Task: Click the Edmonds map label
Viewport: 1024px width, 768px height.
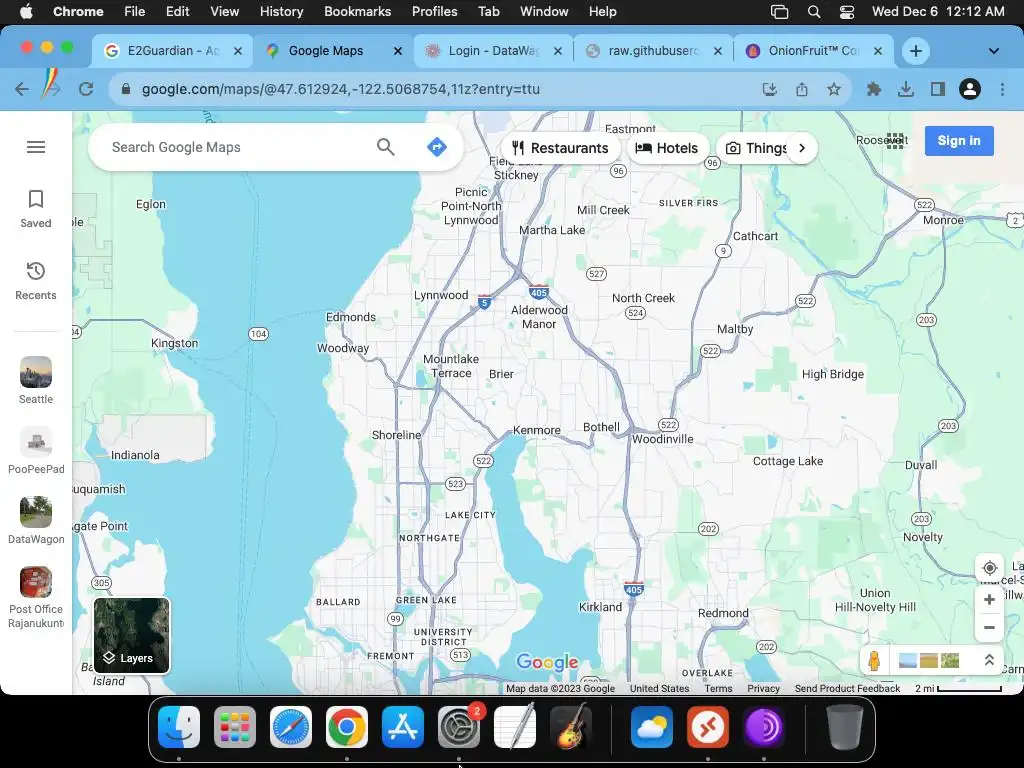Action: (x=351, y=317)
